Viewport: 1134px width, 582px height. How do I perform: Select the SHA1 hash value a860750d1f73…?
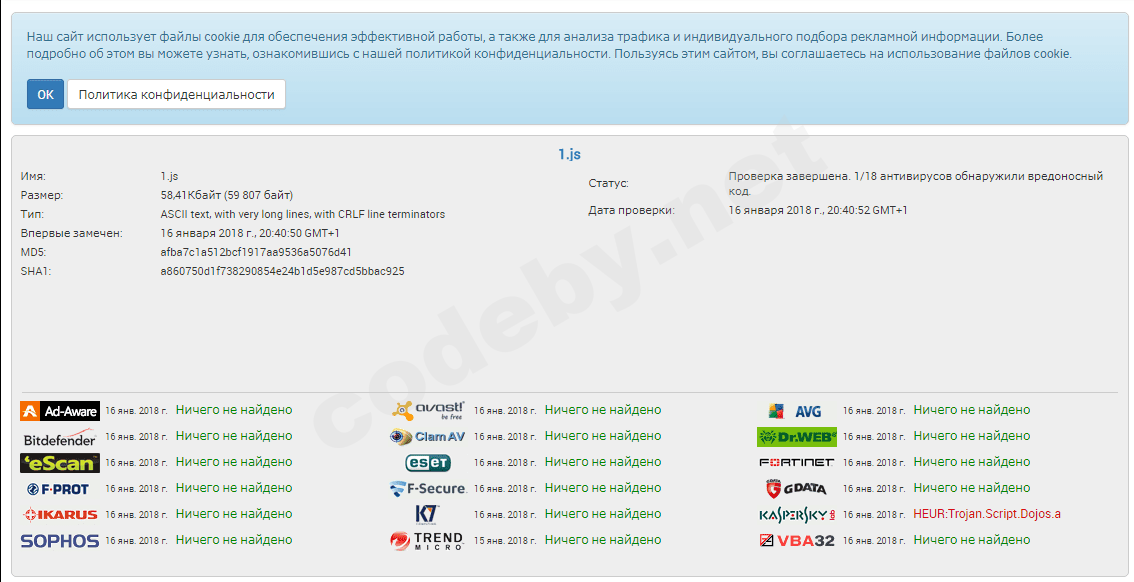(x=283, y=271)
